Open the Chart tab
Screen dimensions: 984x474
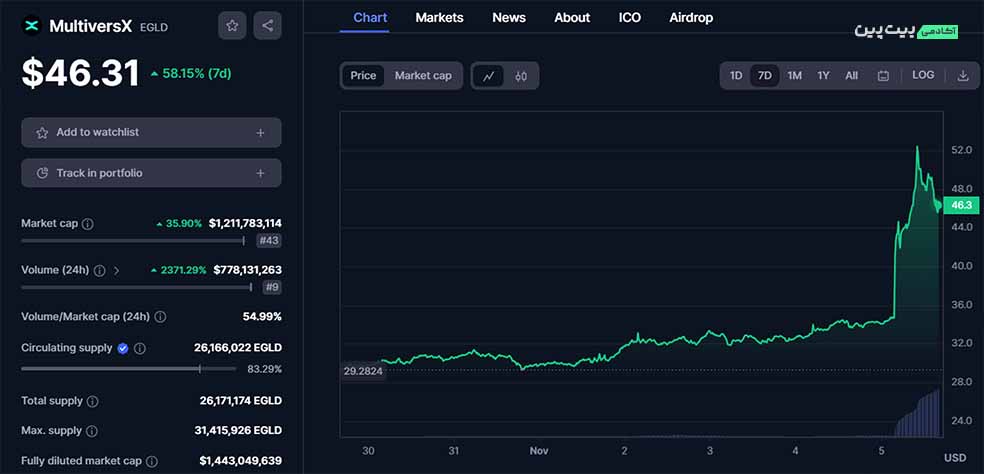[370, 18]
